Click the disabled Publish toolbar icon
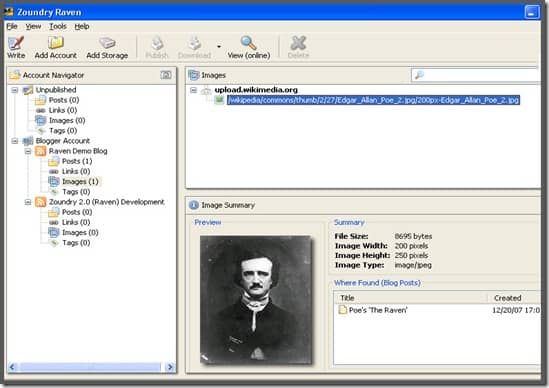549x388 pixels. coord(157,43)
